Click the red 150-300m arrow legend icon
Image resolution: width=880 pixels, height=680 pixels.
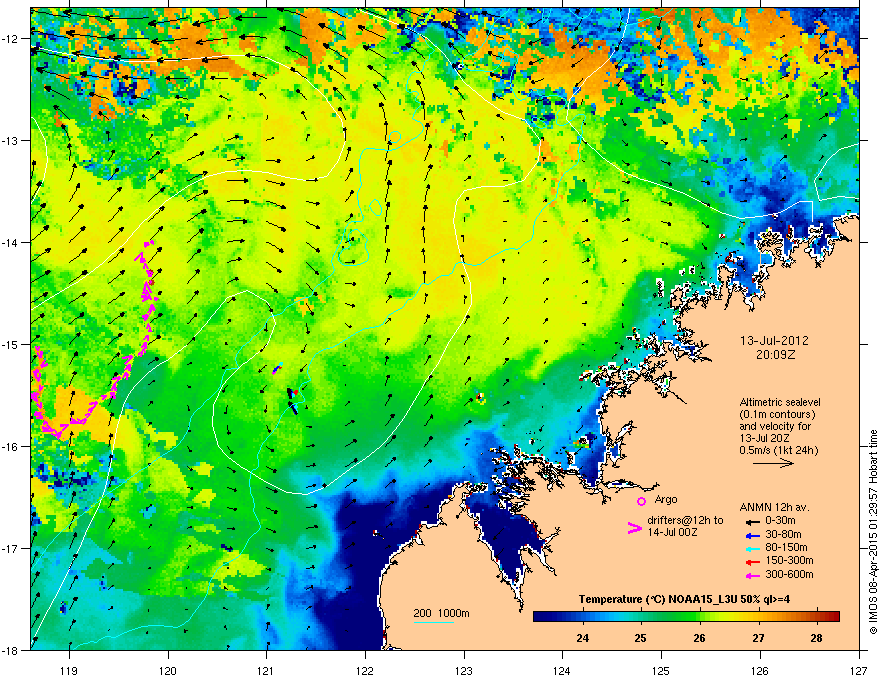point(752,560)
